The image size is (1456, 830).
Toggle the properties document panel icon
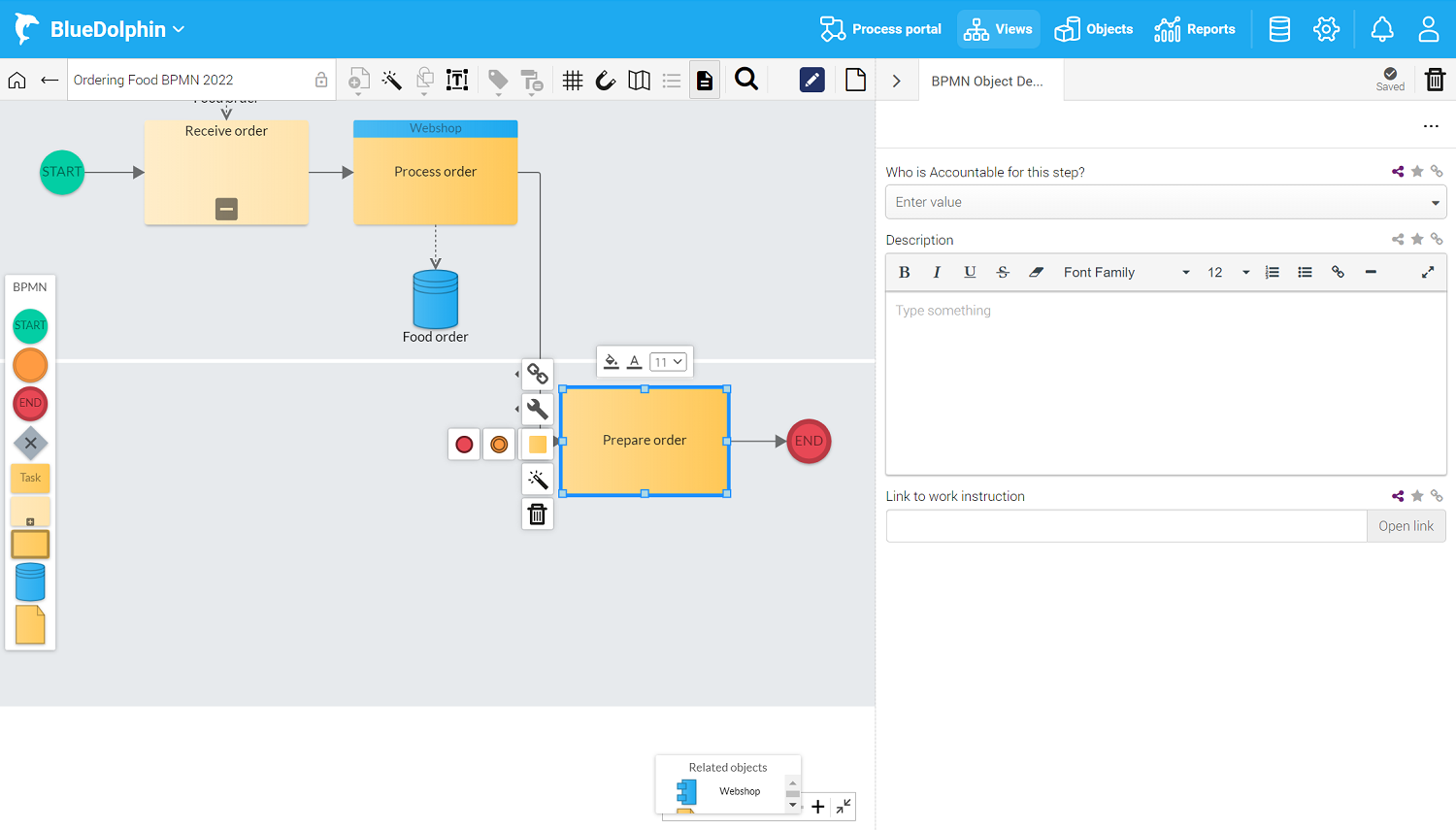705,81
